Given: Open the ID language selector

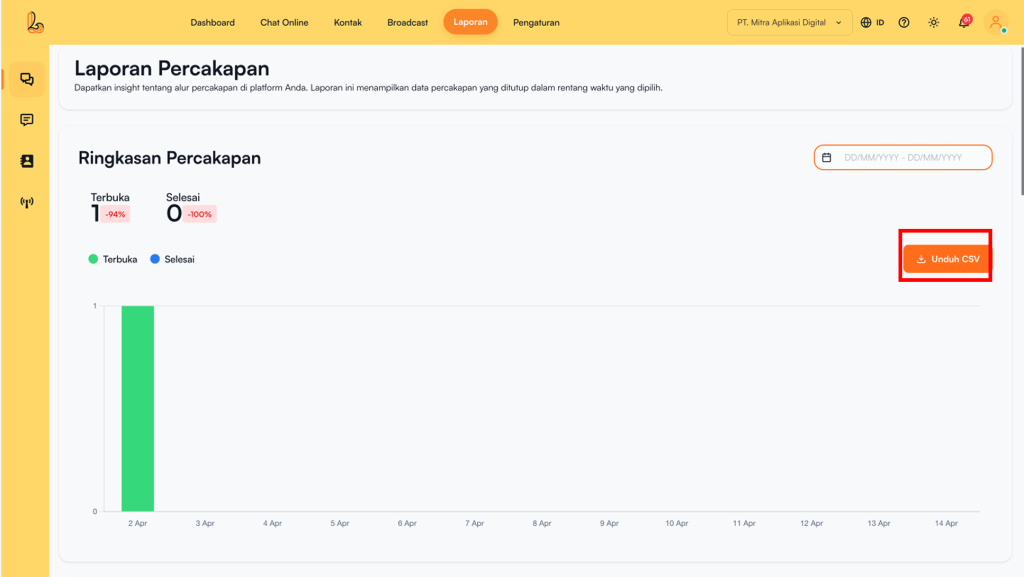Looking at the screenshot, I should 872,22.
